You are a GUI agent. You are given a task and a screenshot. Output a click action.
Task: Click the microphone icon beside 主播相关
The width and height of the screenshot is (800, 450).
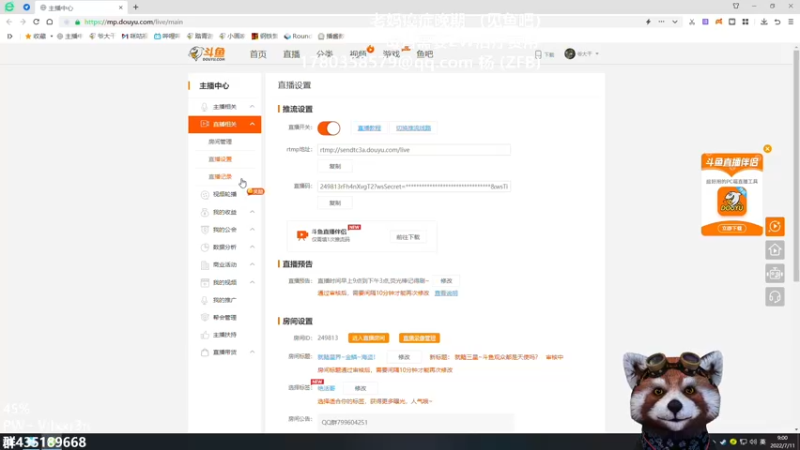click(x=205, y=107)
